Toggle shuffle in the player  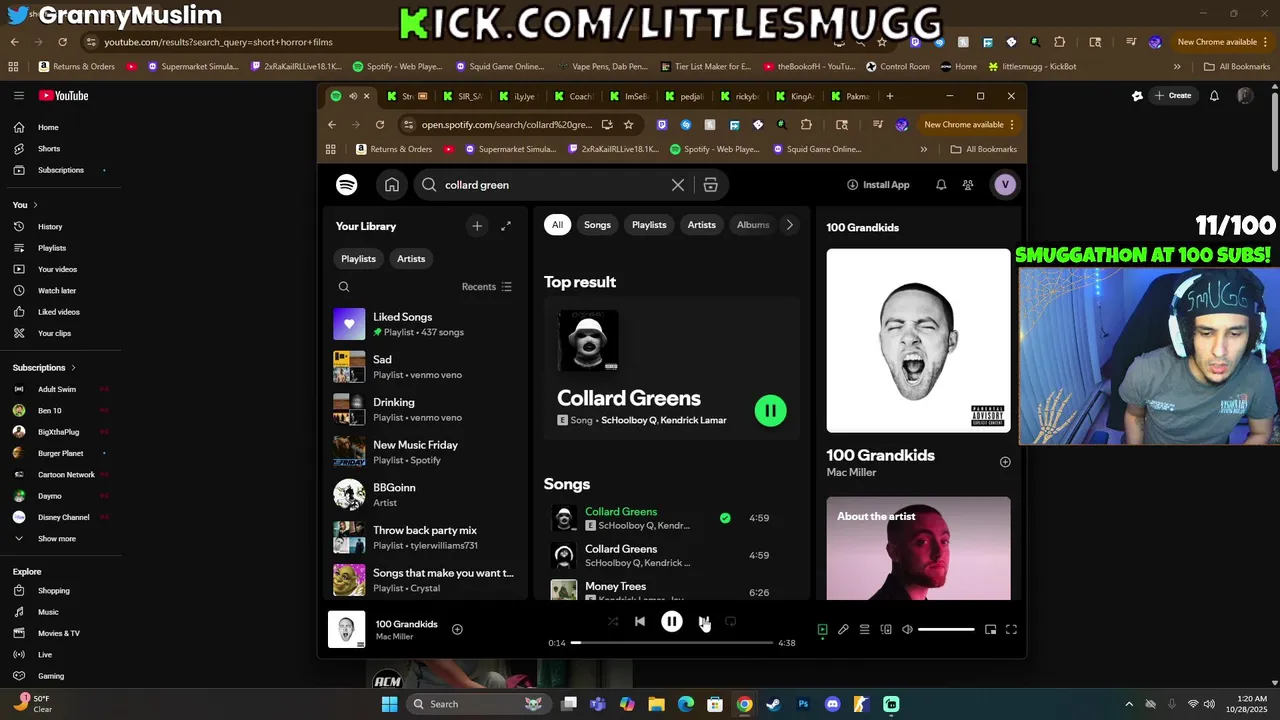pyautogui.click(x=613, y=622)
